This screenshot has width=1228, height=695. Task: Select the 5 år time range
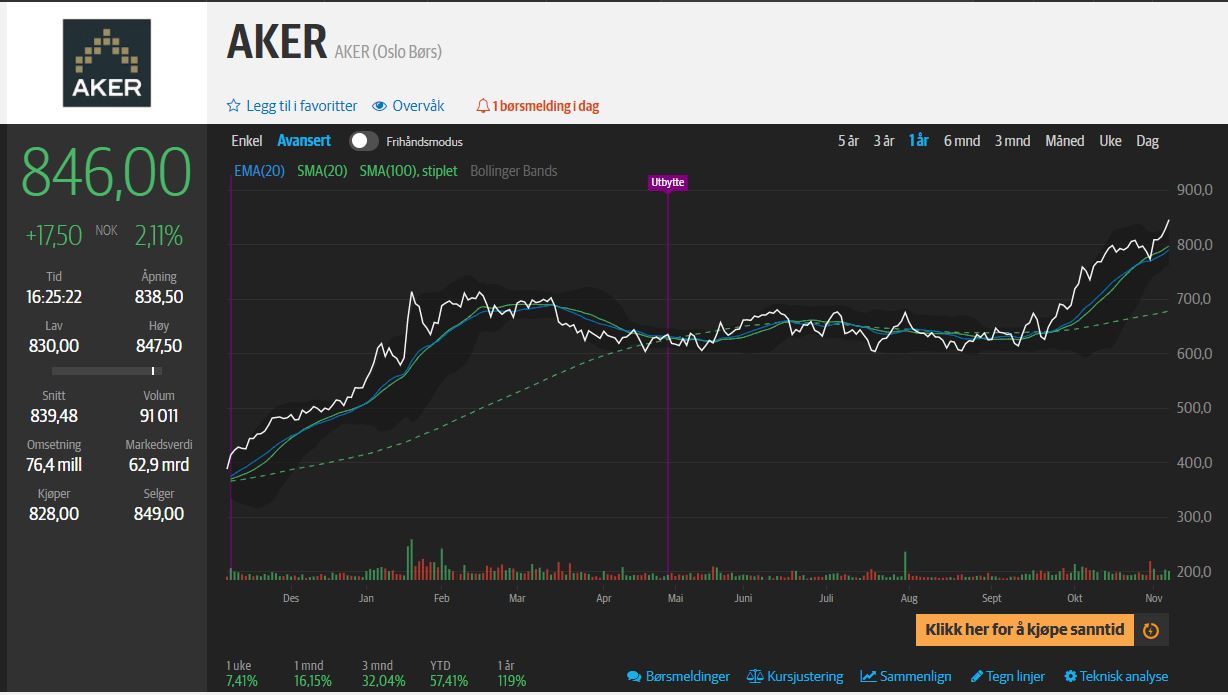tap(848, 141)
